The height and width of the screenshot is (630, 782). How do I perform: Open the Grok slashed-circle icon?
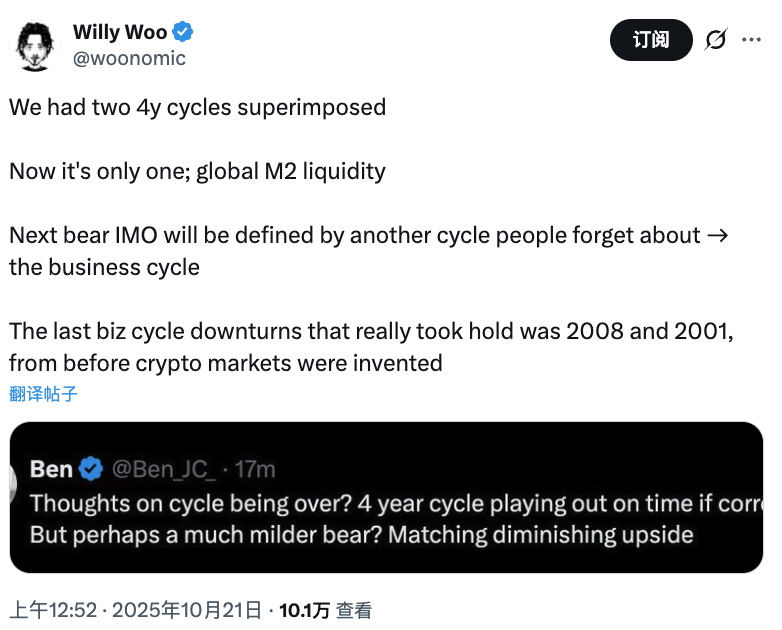point(714,40)
